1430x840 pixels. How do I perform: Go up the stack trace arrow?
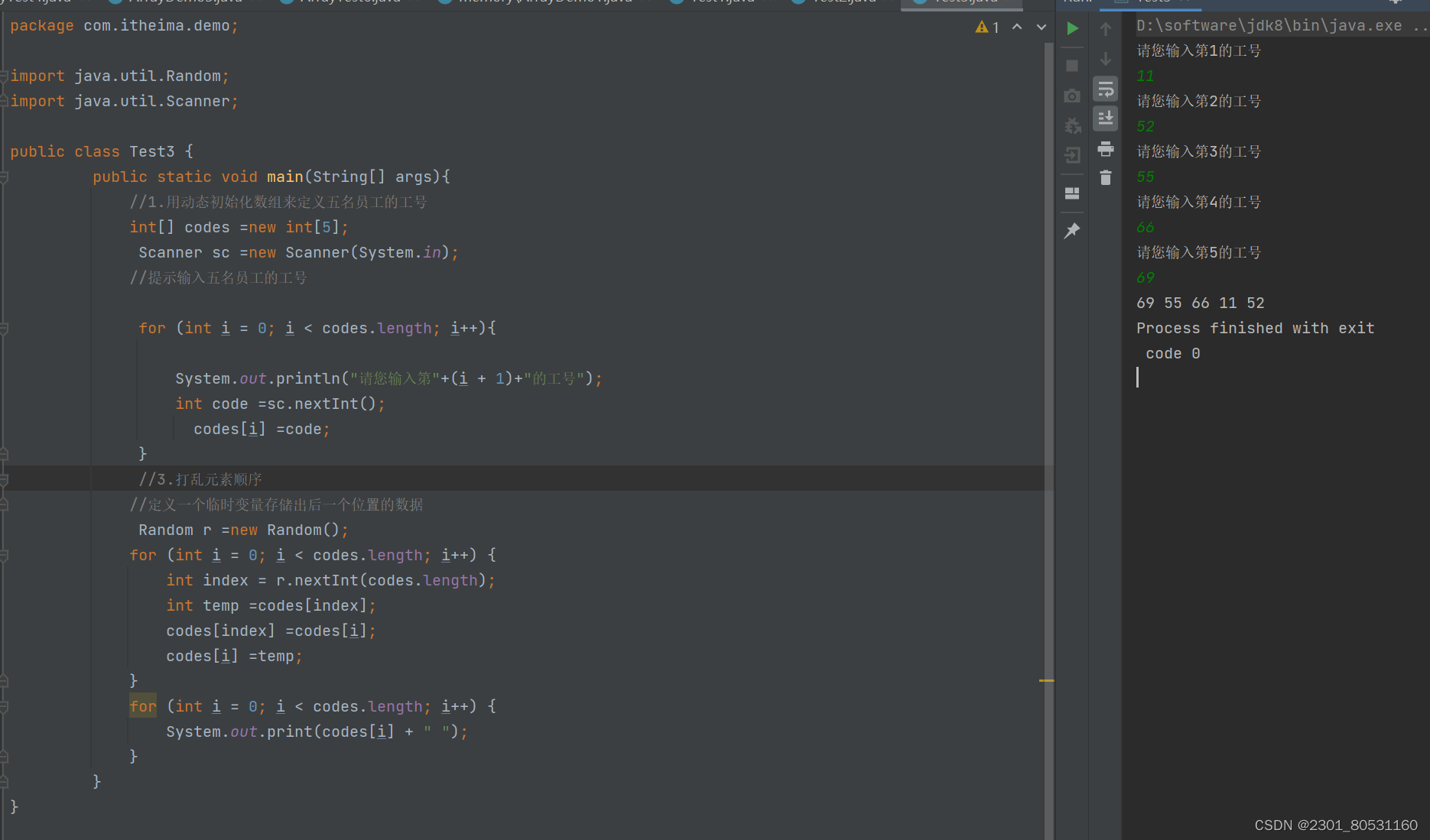click(x=1106, y=29)
